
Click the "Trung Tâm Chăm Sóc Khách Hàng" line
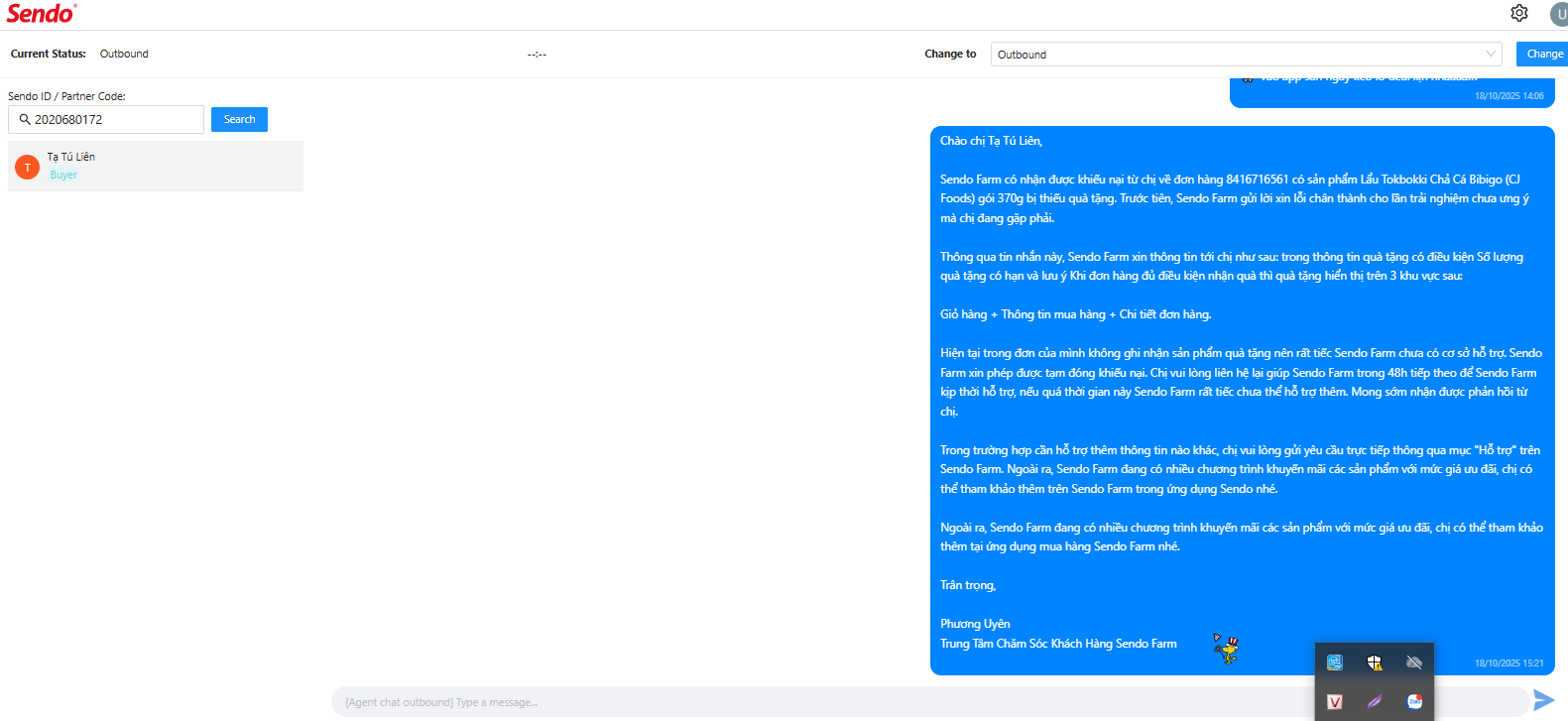click(1058, 644)
